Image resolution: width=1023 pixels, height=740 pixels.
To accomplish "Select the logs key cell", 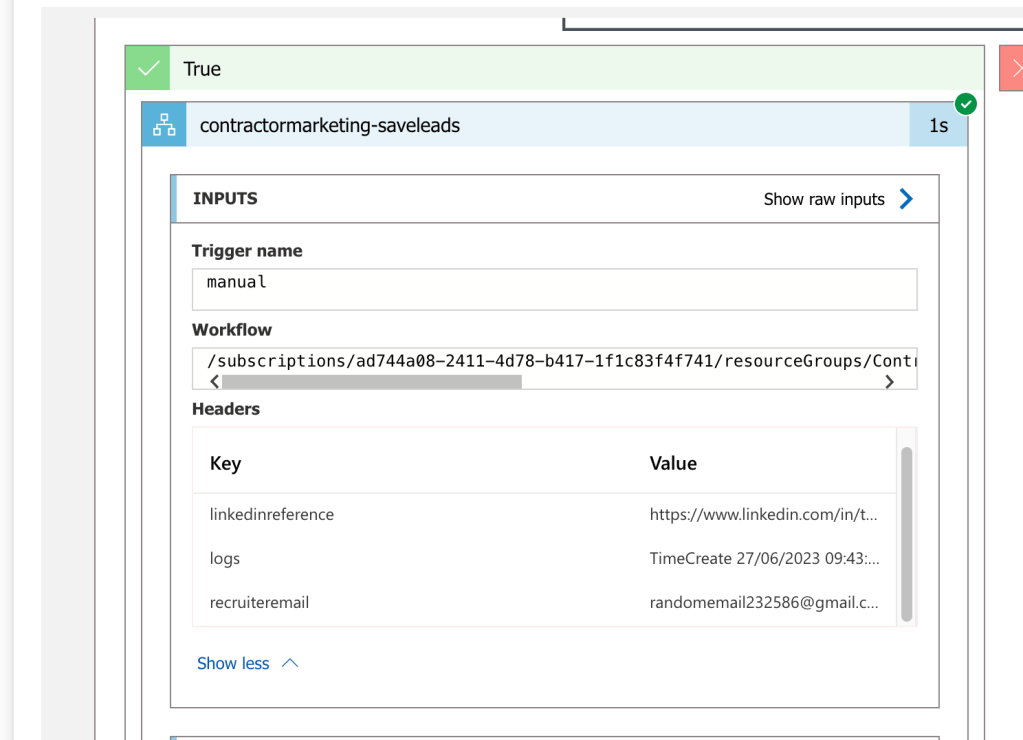I will [x=224, y=559].
